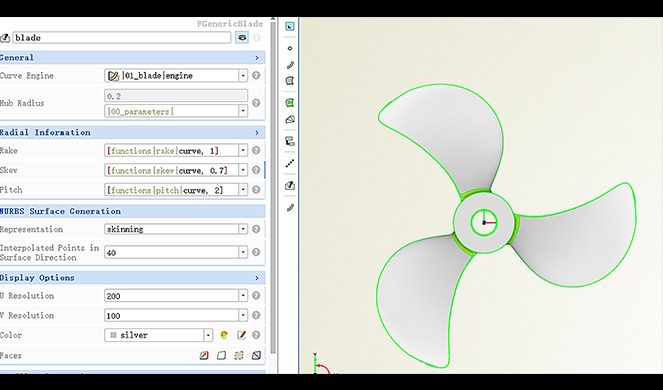Click the FGenericBlade type label

point(230,24)
